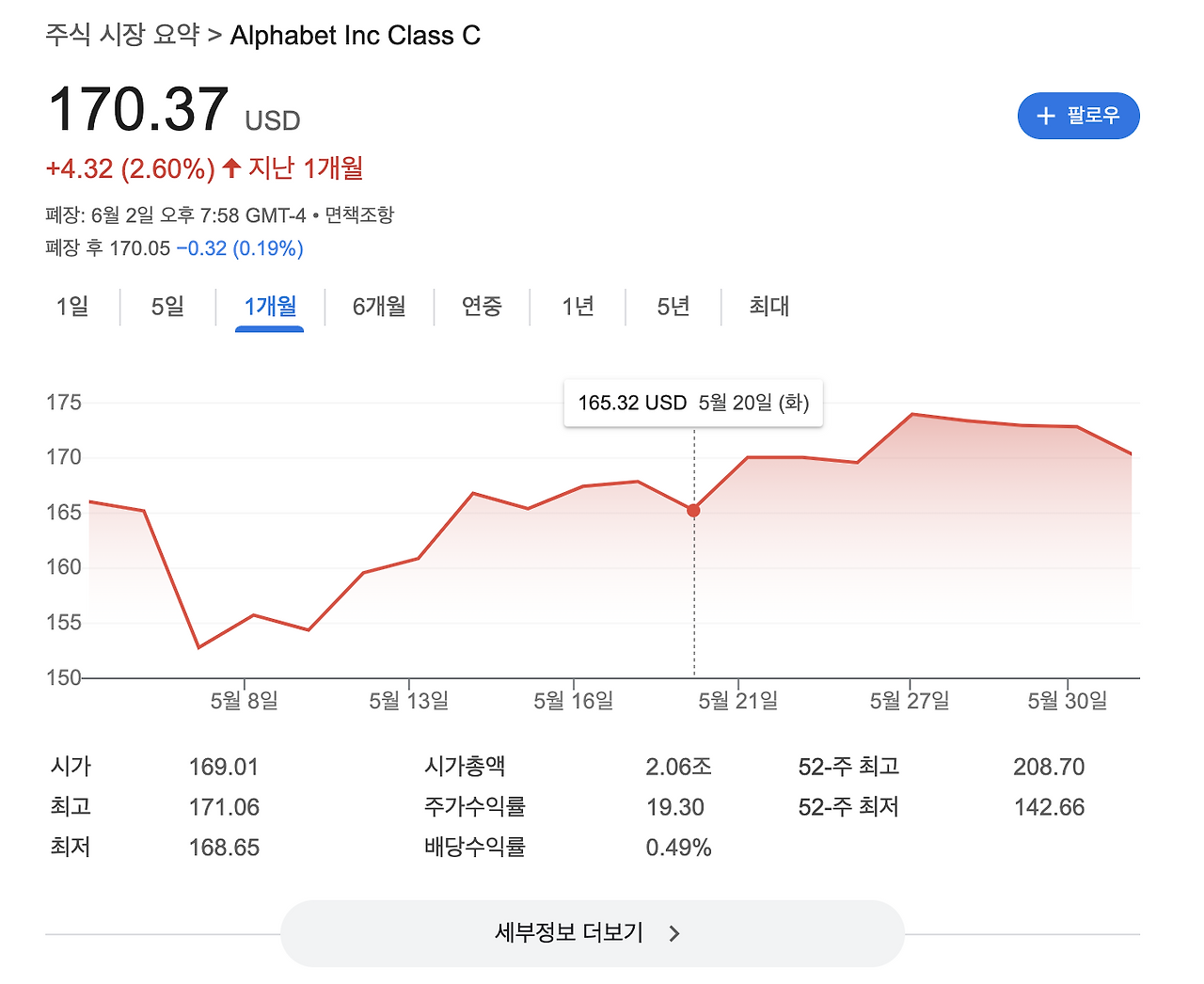Select the 6개월 chart period
Screen dimensions: 1204x984
pyautogui.click(x=378, y=307)
